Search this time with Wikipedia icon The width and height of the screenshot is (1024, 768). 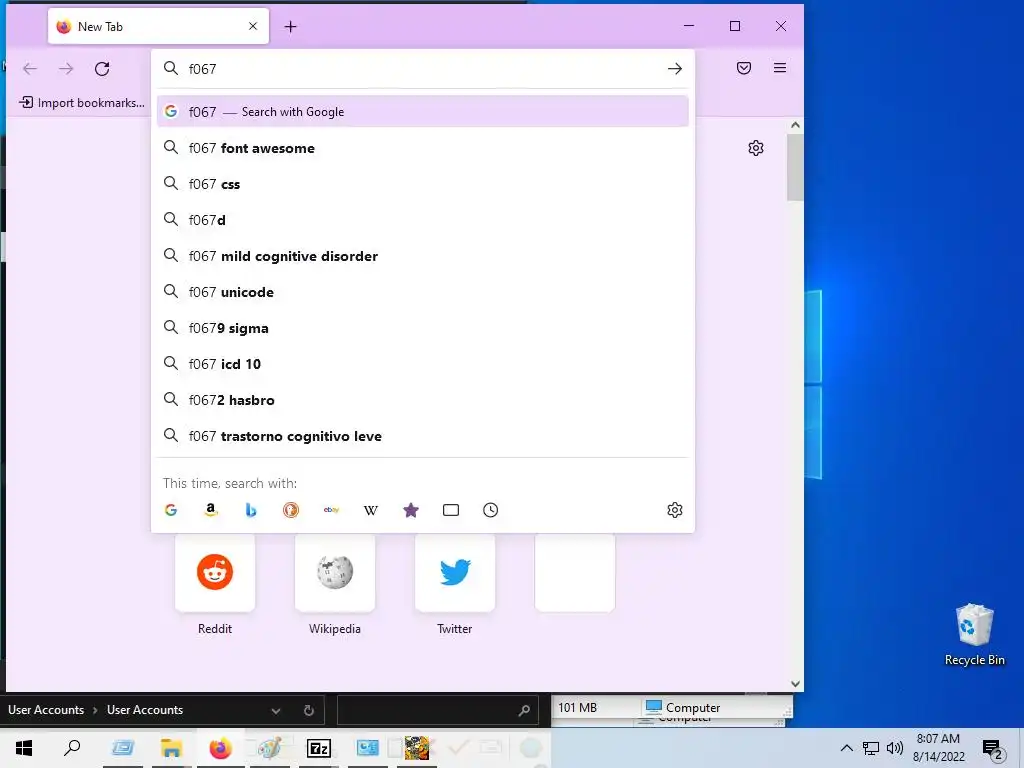click(x=371, y=510)
